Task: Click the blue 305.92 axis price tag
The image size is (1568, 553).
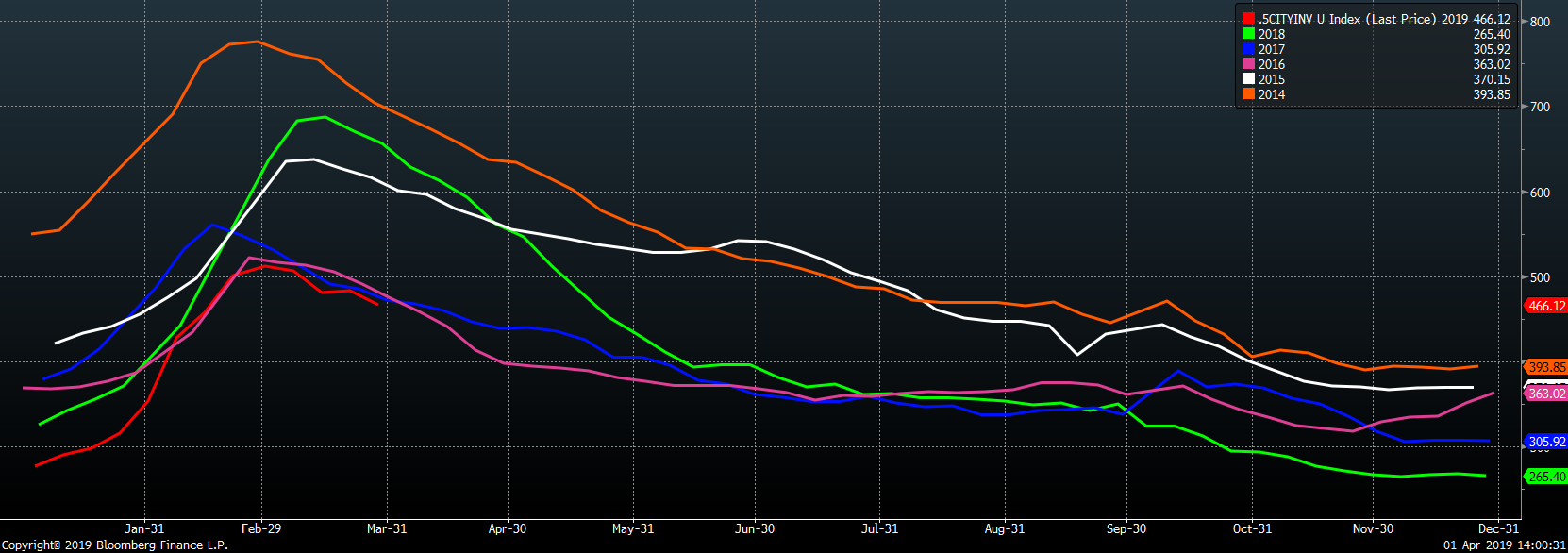Action: (1546, 442)
